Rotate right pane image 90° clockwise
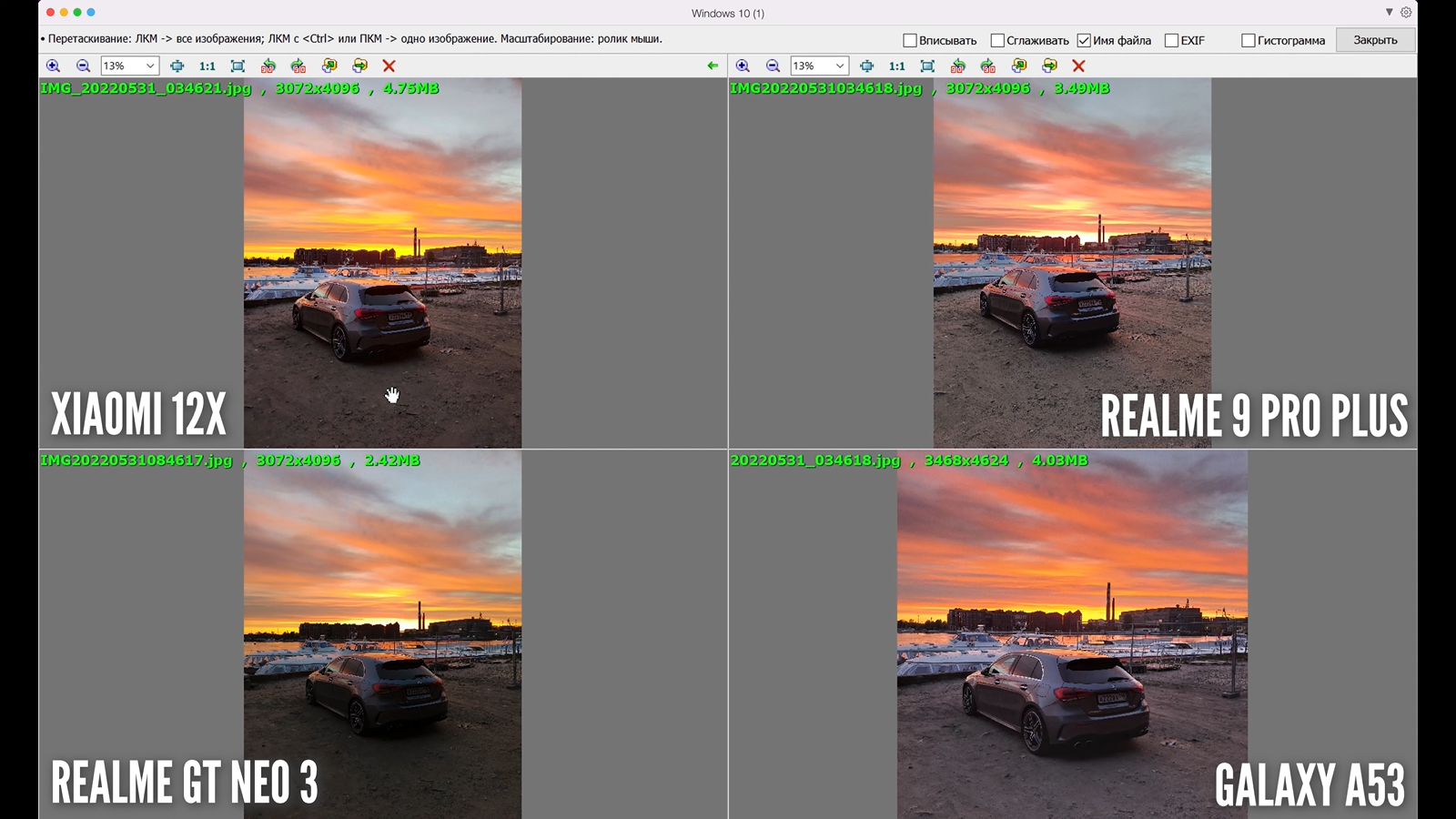Image resolution: width=1456 pixels, height=819 pixels. [x=988, y=66]
